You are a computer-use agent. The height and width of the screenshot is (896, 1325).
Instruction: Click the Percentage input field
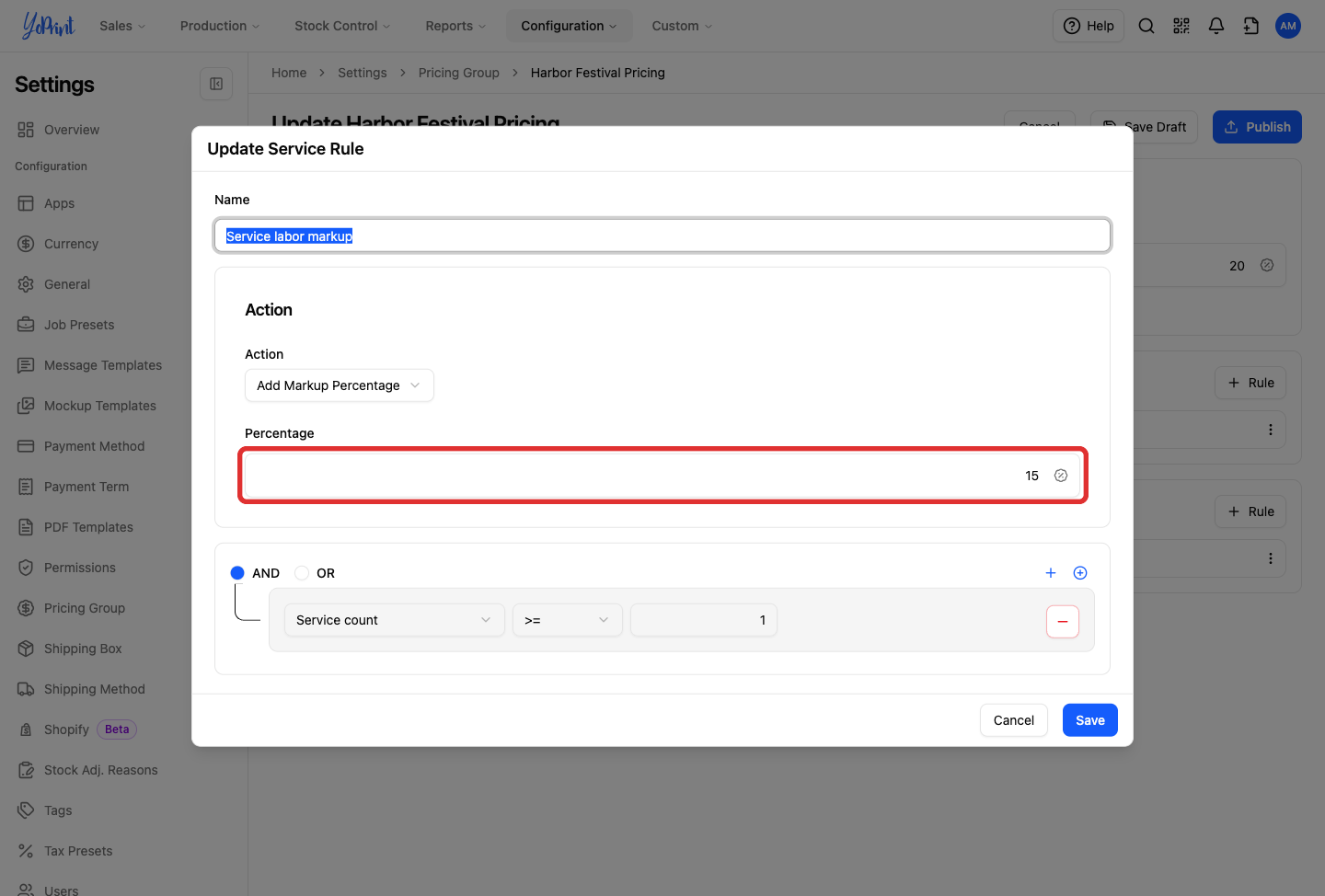(x=662, y=476)
